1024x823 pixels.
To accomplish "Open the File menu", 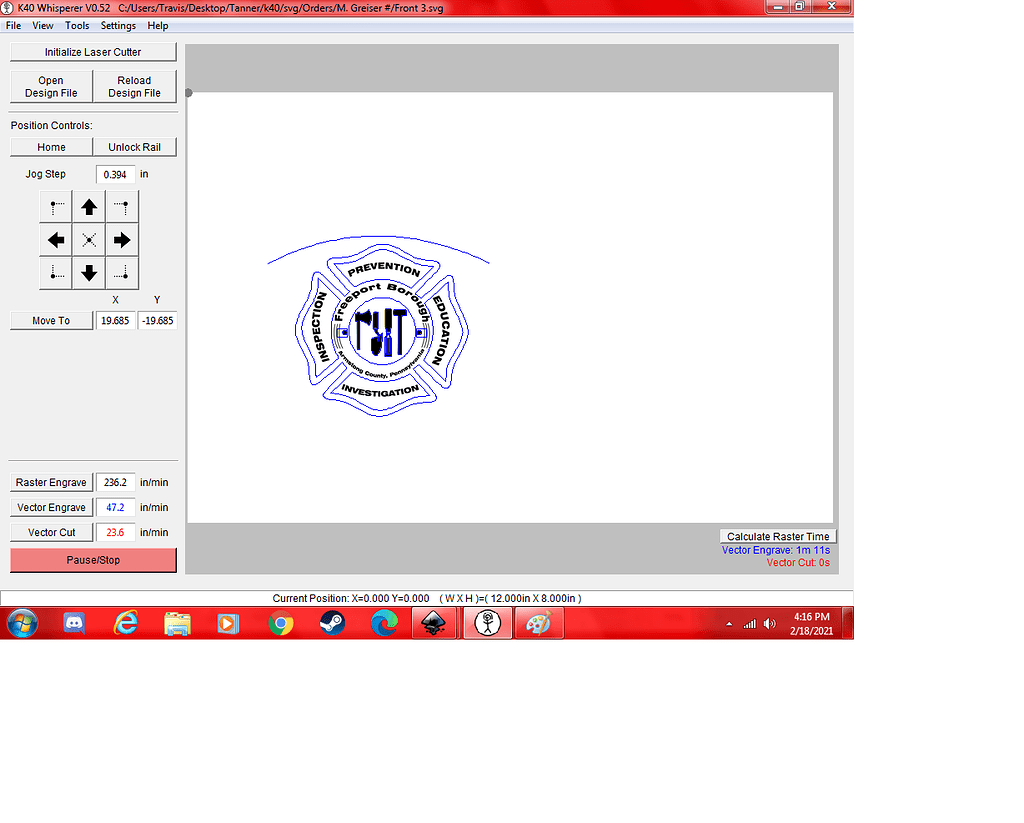I will tap(13, 25).
